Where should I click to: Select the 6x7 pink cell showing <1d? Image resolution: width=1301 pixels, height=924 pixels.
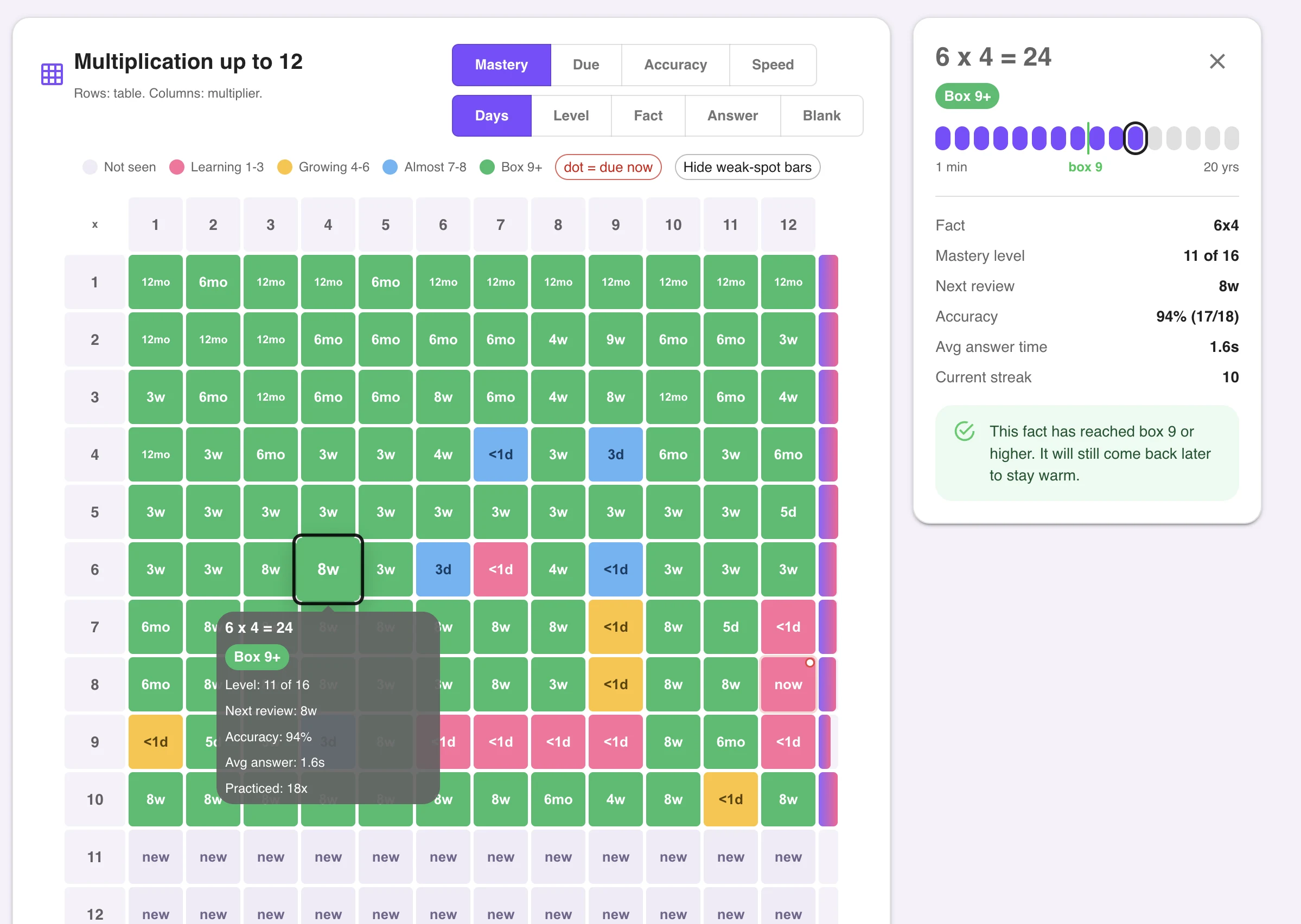[x=500, y=569]
